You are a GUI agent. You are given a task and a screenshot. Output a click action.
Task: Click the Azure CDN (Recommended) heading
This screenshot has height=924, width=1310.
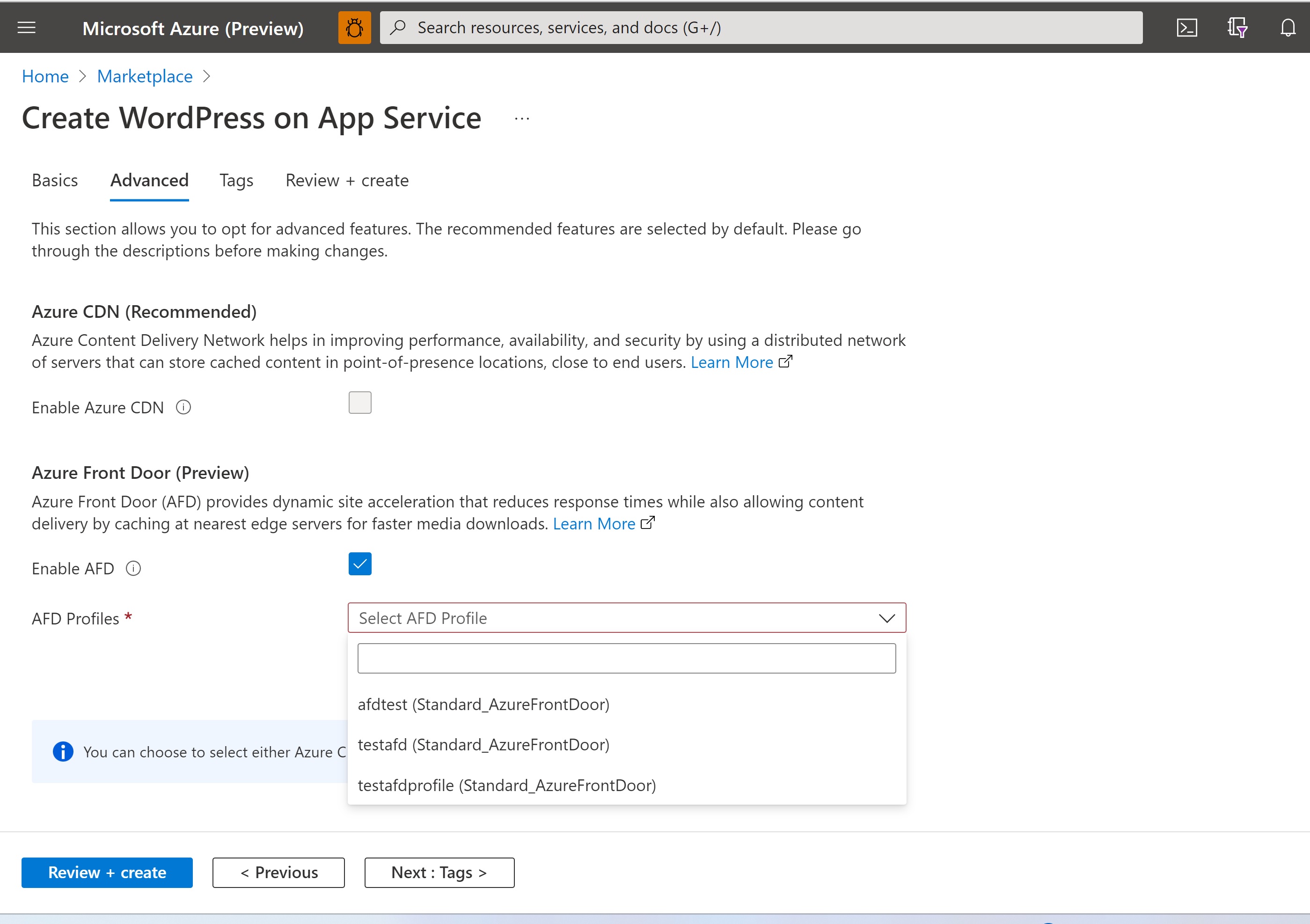tap(144, 312)
